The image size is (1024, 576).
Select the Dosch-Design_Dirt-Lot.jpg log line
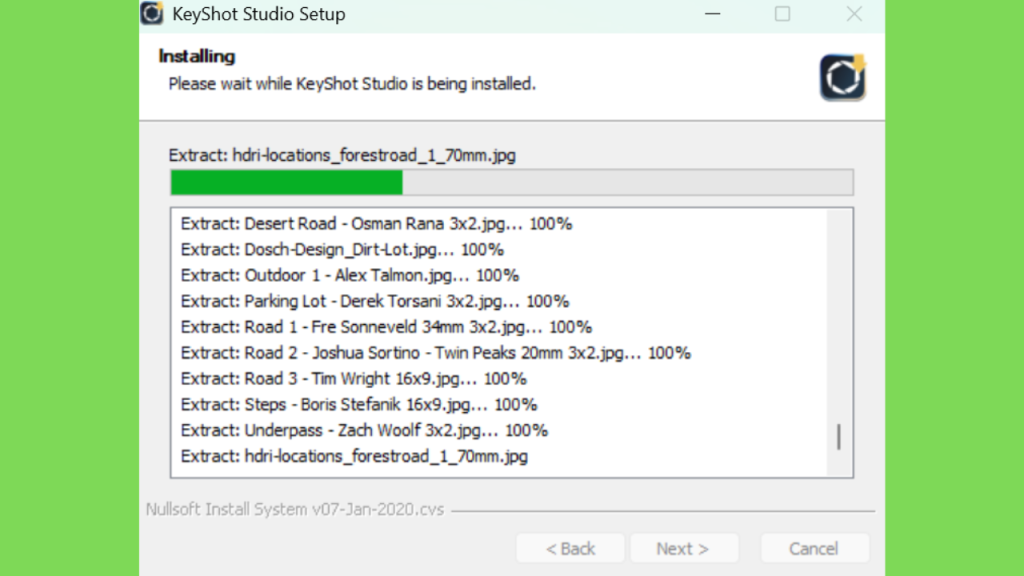(x=342, y=249)
